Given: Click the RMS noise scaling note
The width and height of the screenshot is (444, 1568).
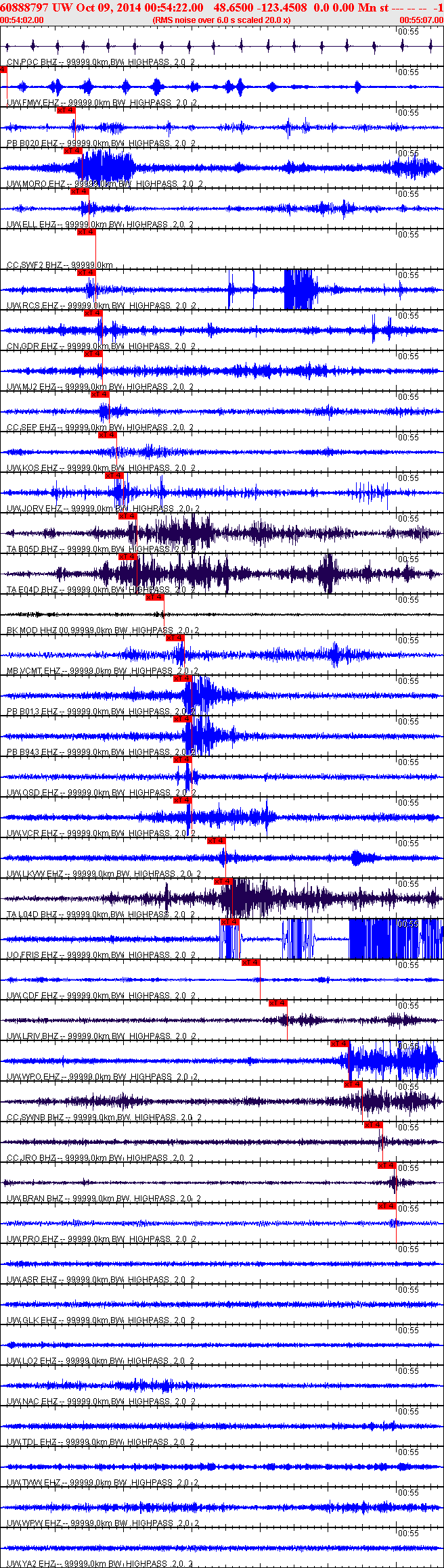Looking at the screenshot, I should click(x=222, y=20).
